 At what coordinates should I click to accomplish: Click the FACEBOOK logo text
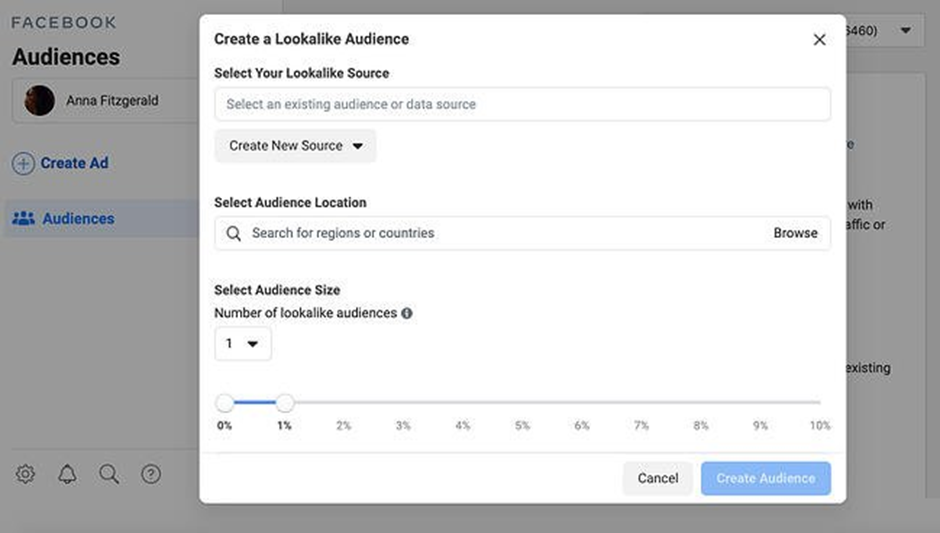tap(64, 23)
